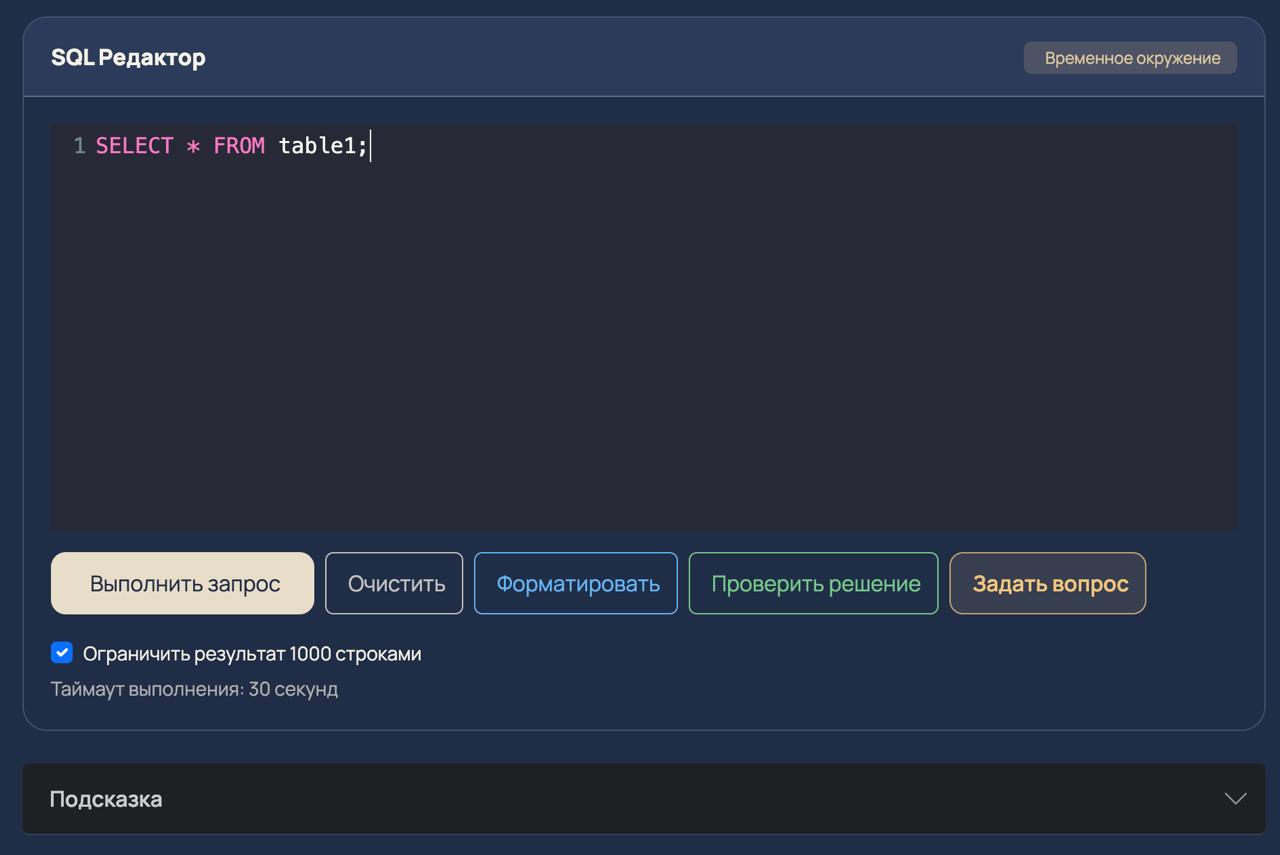The height and width of the screenshot is (855, 1280).
Task: Check solution via Проверить решение
Action: click(814, 583)
